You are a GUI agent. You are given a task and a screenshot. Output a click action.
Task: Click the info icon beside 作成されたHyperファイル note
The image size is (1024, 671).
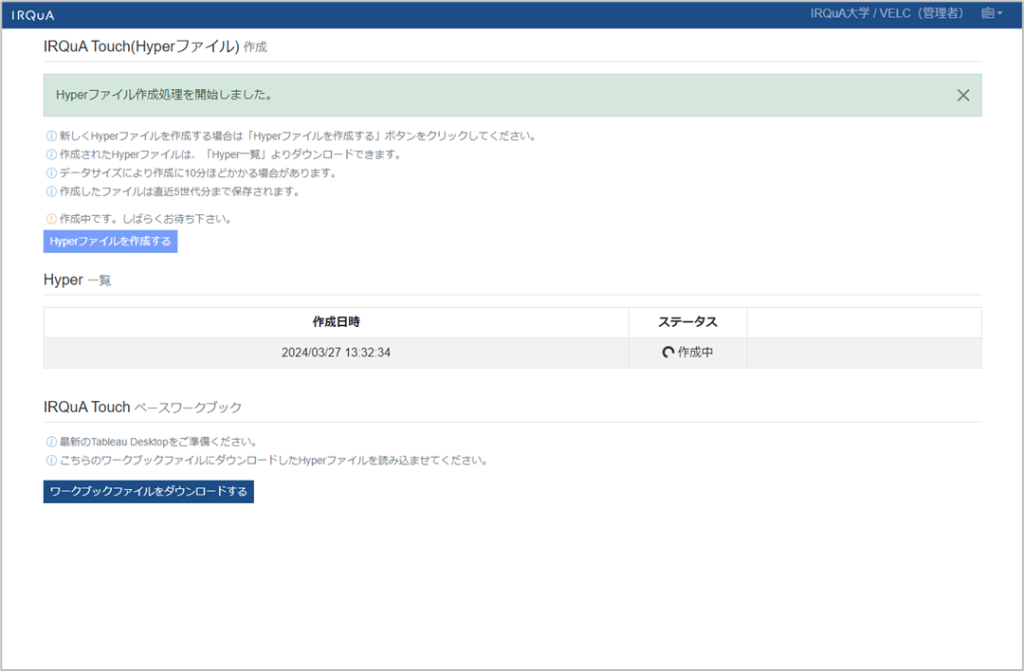(52, 155)
